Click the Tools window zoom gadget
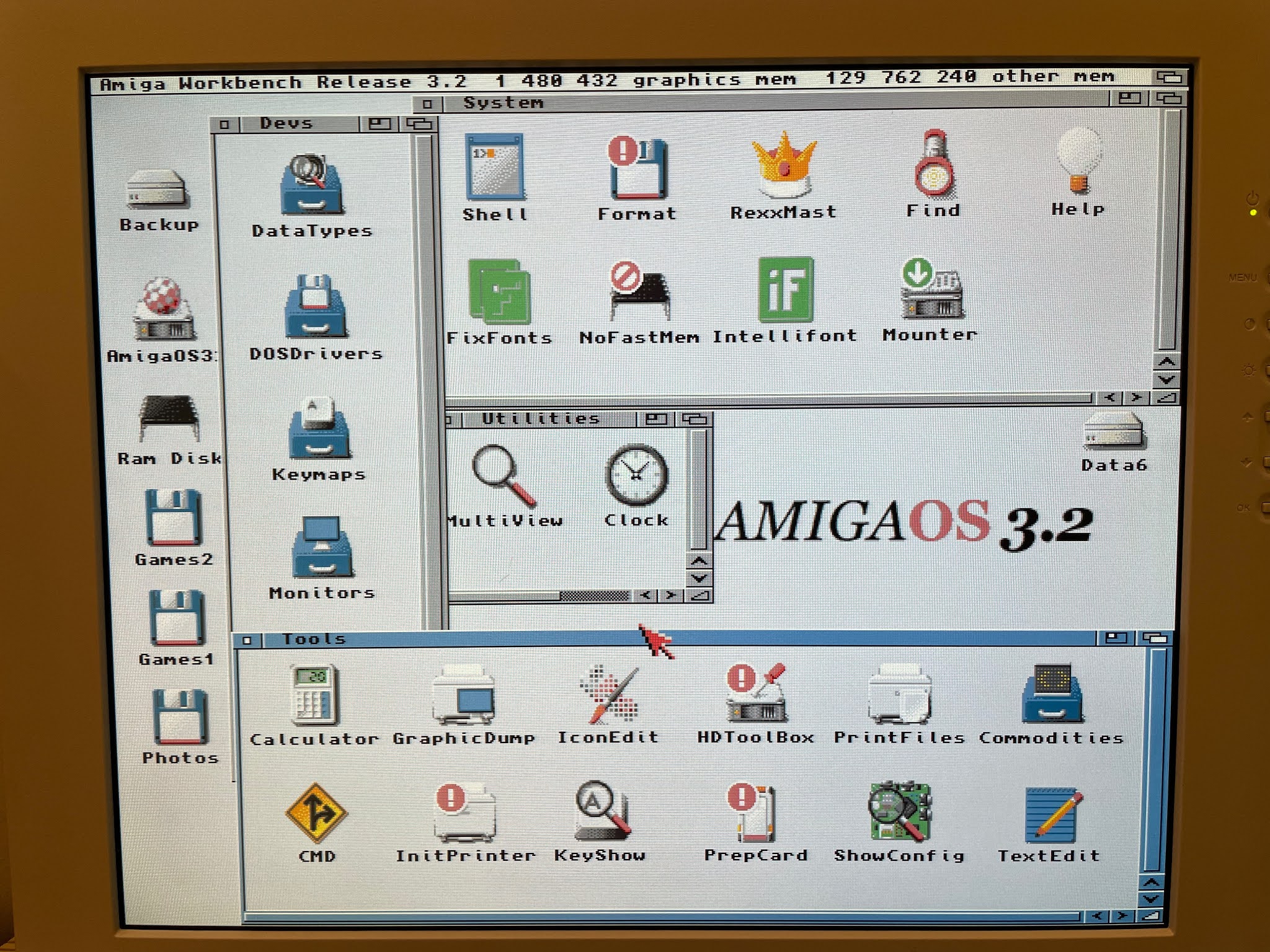This screenshot has width=1270, height=952. pos(1116,637)
